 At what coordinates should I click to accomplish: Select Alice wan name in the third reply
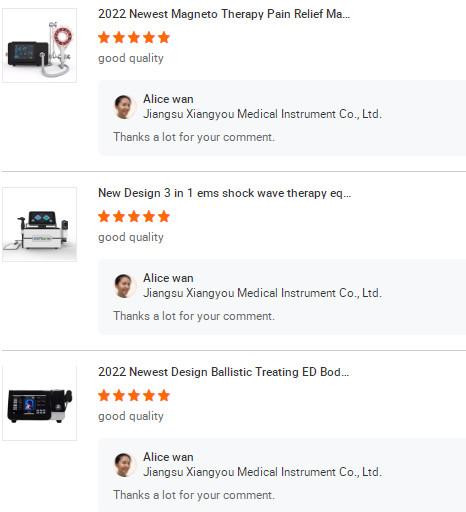tap(168, 457)
